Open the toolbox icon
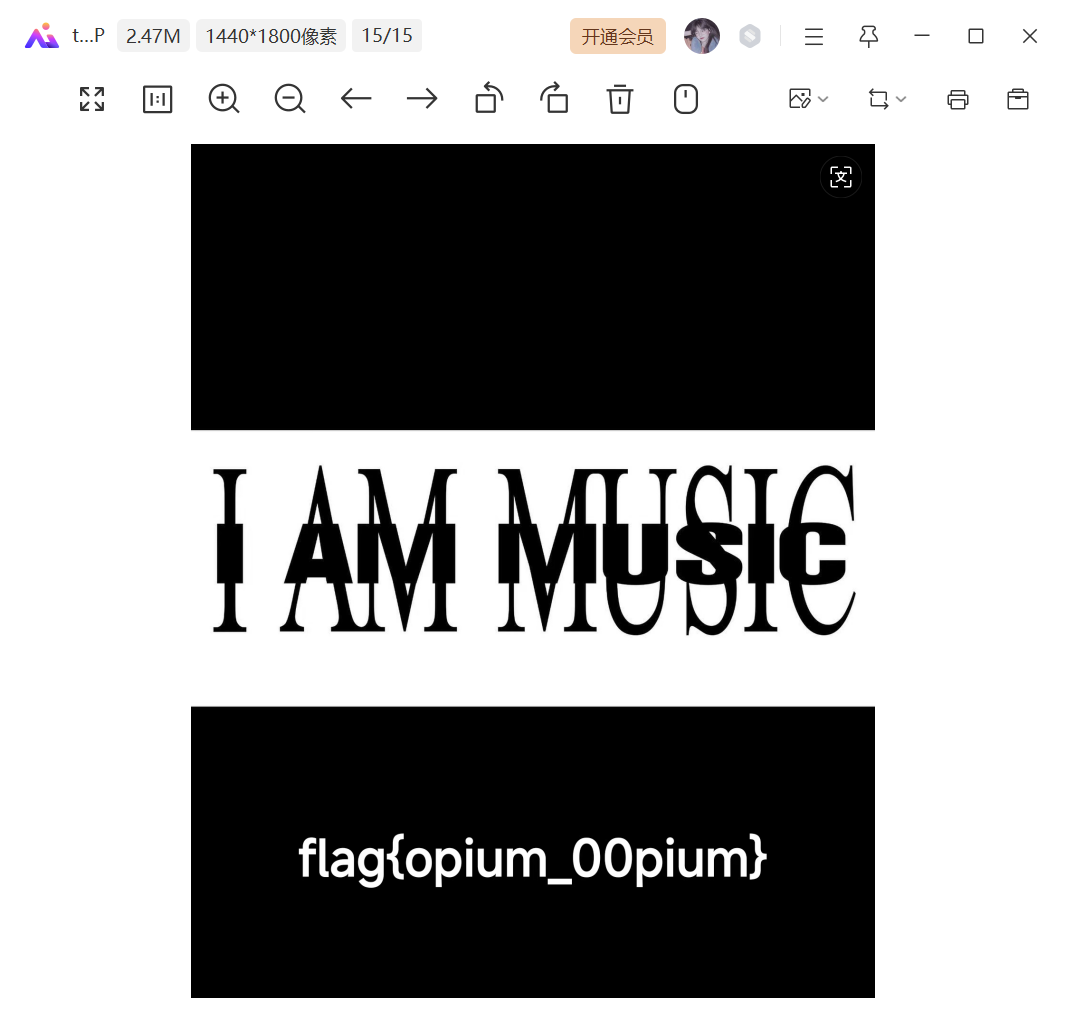This screenshot has height=1032, width=1066. [x=1018, y=99]
